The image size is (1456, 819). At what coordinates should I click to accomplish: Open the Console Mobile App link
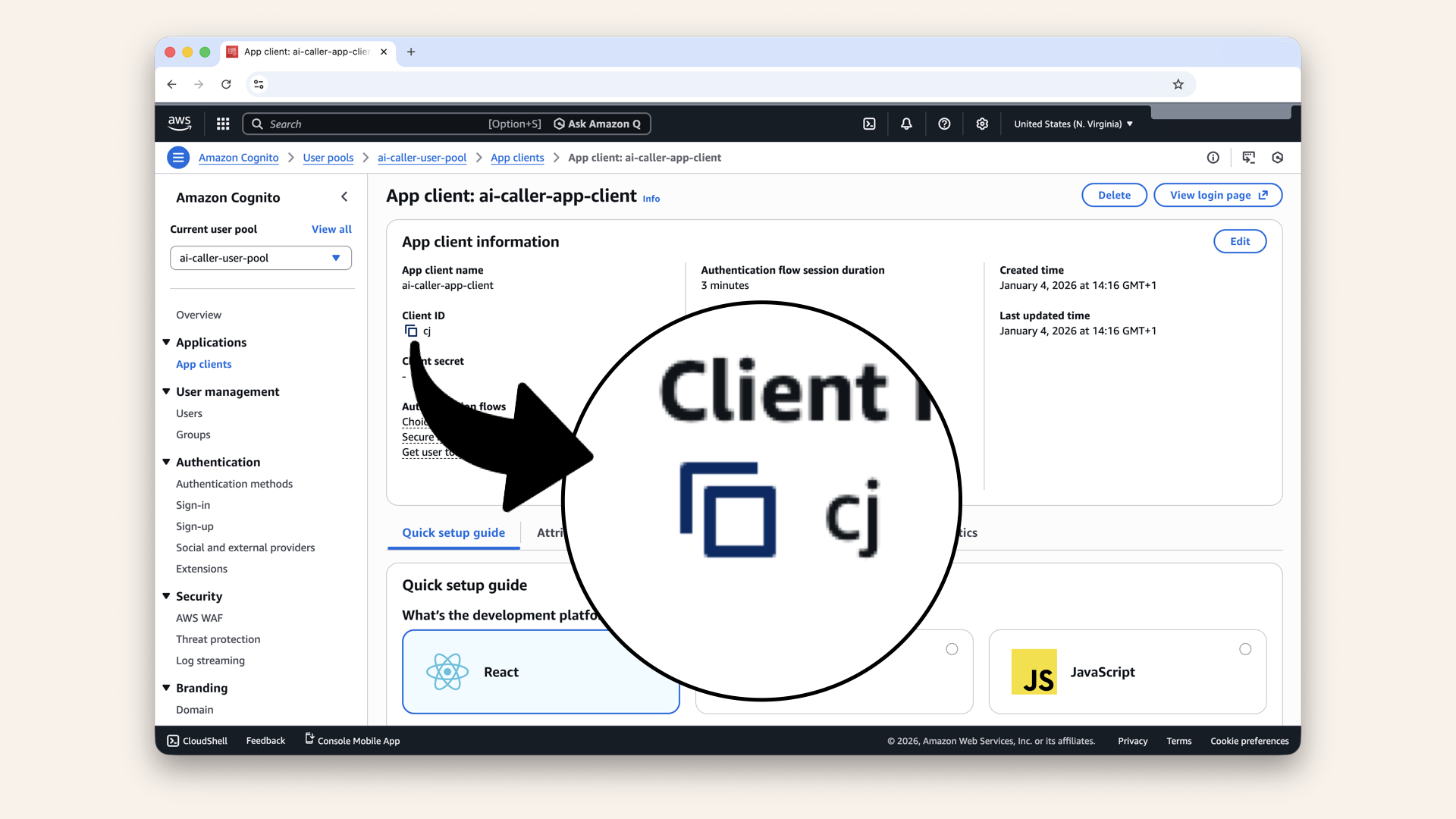click(352, 741)
